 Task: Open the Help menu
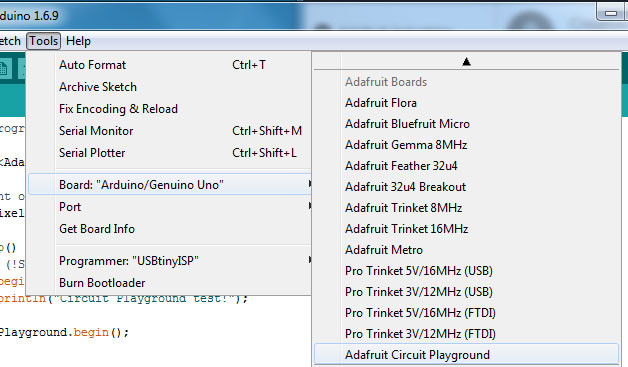point(78,41)
